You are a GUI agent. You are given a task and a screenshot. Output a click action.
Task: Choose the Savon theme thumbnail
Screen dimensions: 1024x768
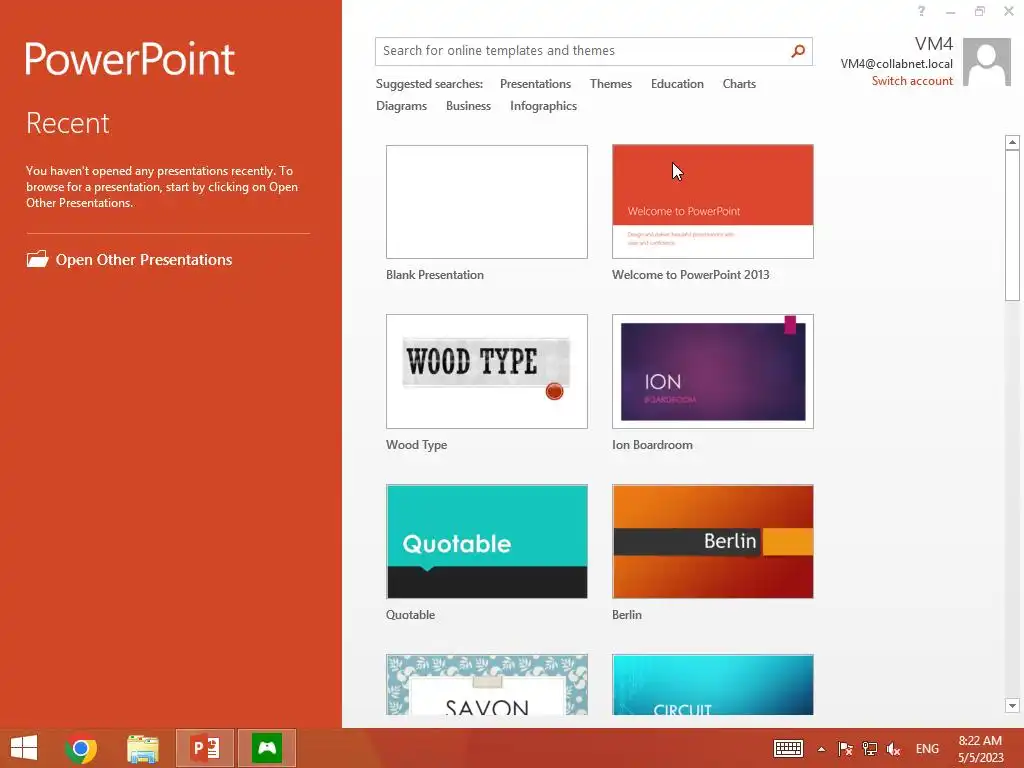click(x=487, y=684)
